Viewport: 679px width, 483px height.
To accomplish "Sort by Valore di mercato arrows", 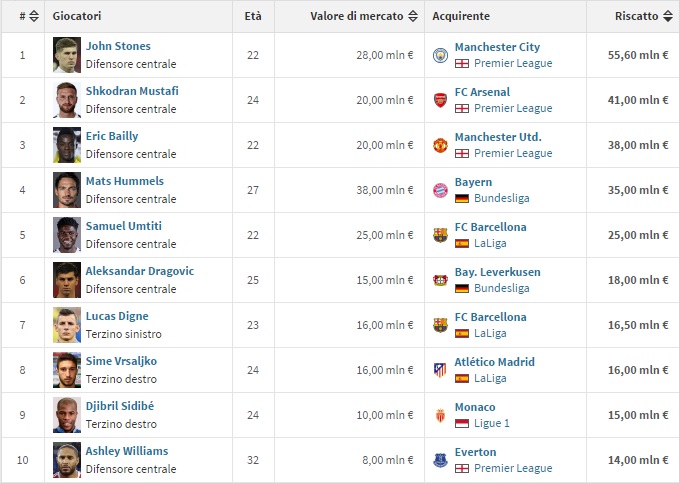I will tap(413, 16).
